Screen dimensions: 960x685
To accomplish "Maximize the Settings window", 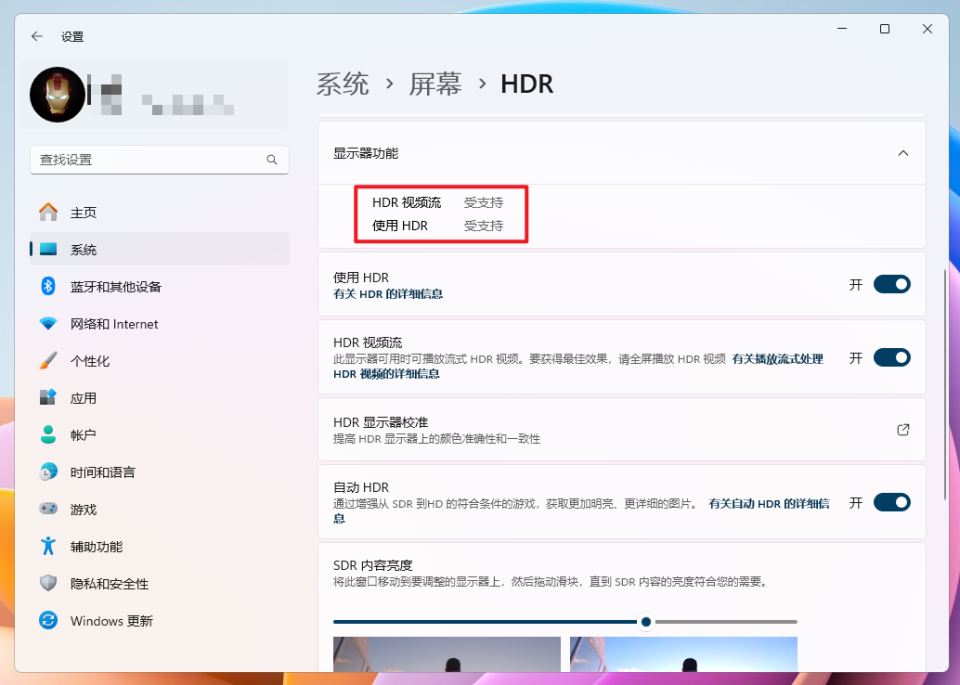I will coord(885,29).
